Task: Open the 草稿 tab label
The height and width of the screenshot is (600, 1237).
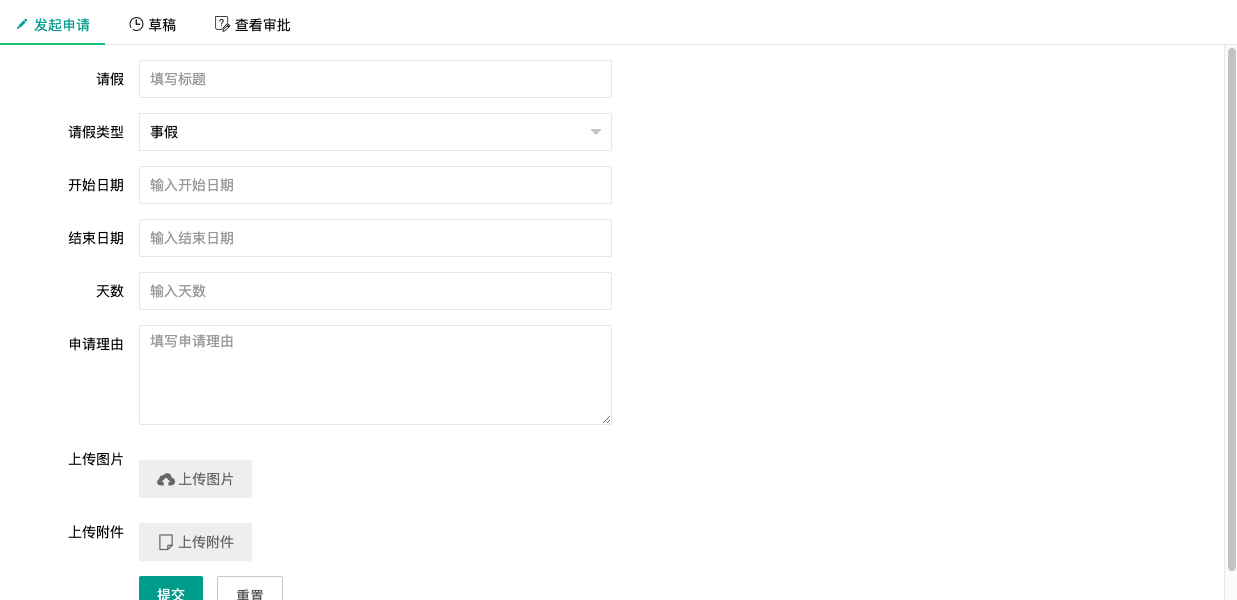Action: pos(162,25)
